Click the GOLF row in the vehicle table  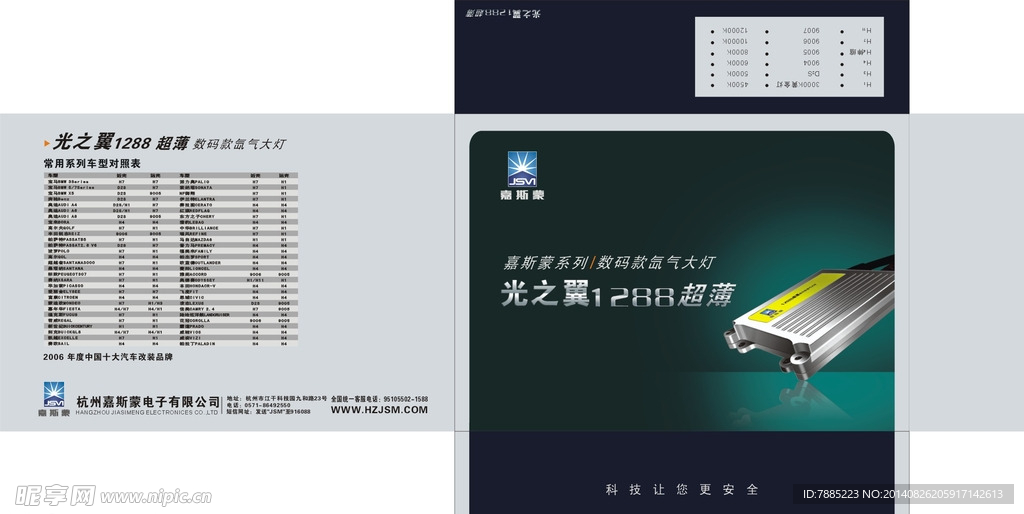pos(108,228)
